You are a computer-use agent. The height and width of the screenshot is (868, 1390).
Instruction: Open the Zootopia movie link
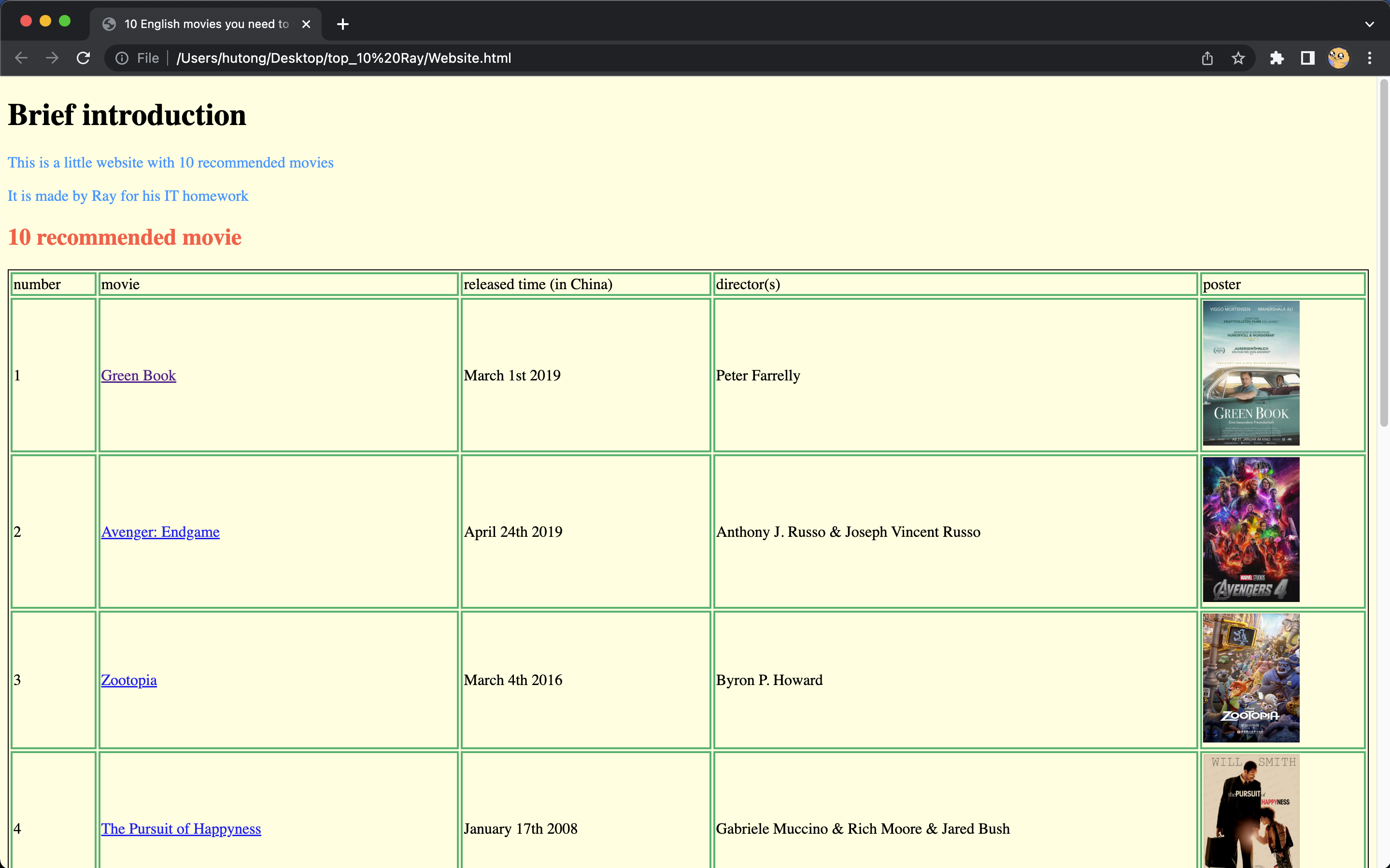[x=128, y=680]
